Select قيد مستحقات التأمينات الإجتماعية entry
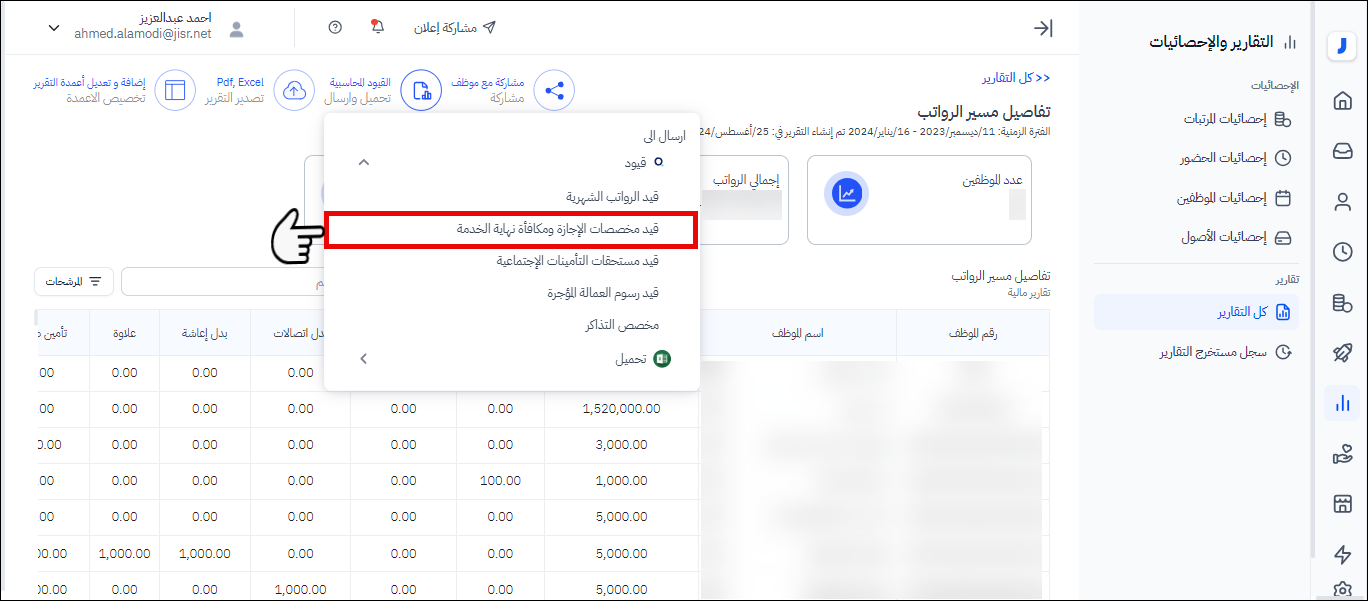This screenshot has height=601, width=1368. pyautogui.click(x=577, y=261)
